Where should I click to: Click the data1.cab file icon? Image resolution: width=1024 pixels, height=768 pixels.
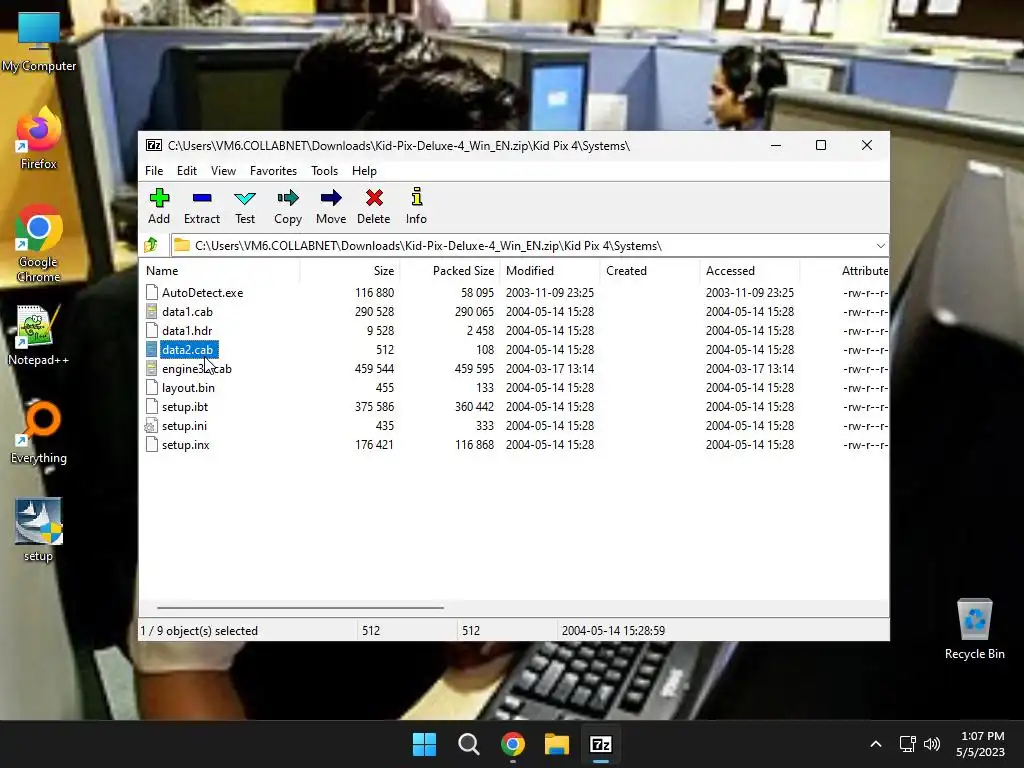[152, 312]
